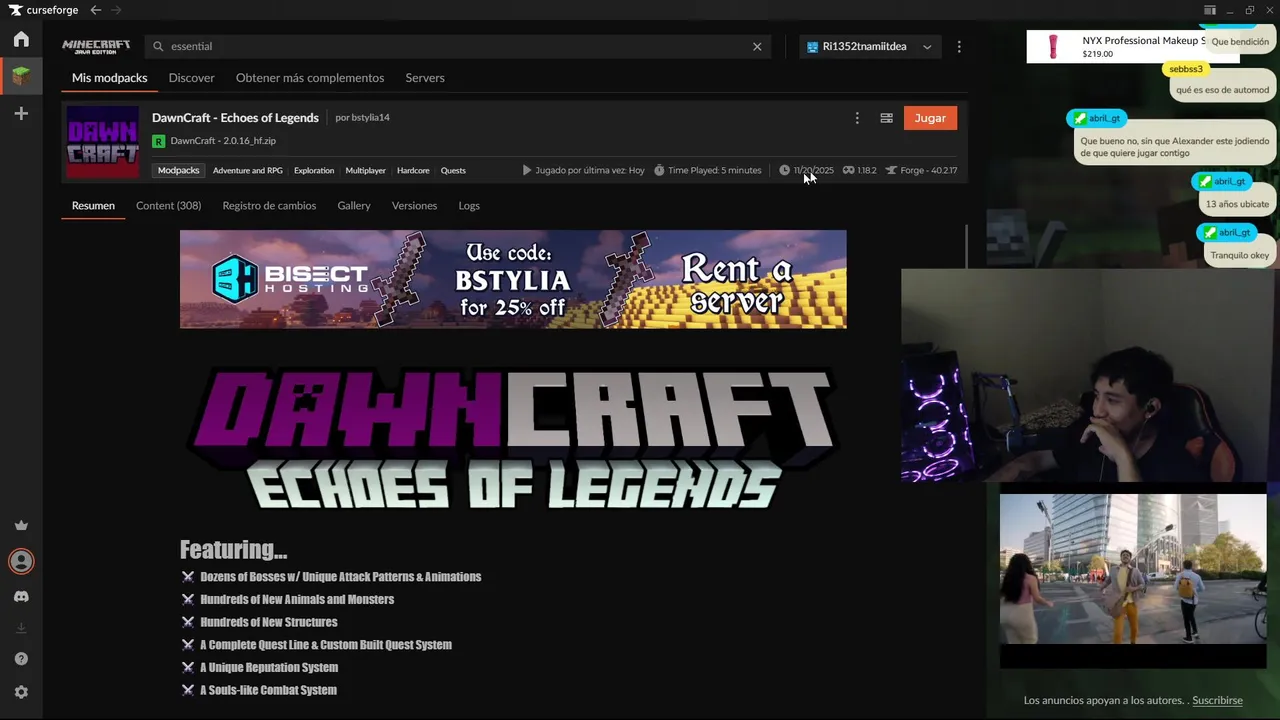Click DawnCraft - 2.0.16_hf.zip file name
Viewport: 1280px width, 720px height.
[x=223, y=141]
